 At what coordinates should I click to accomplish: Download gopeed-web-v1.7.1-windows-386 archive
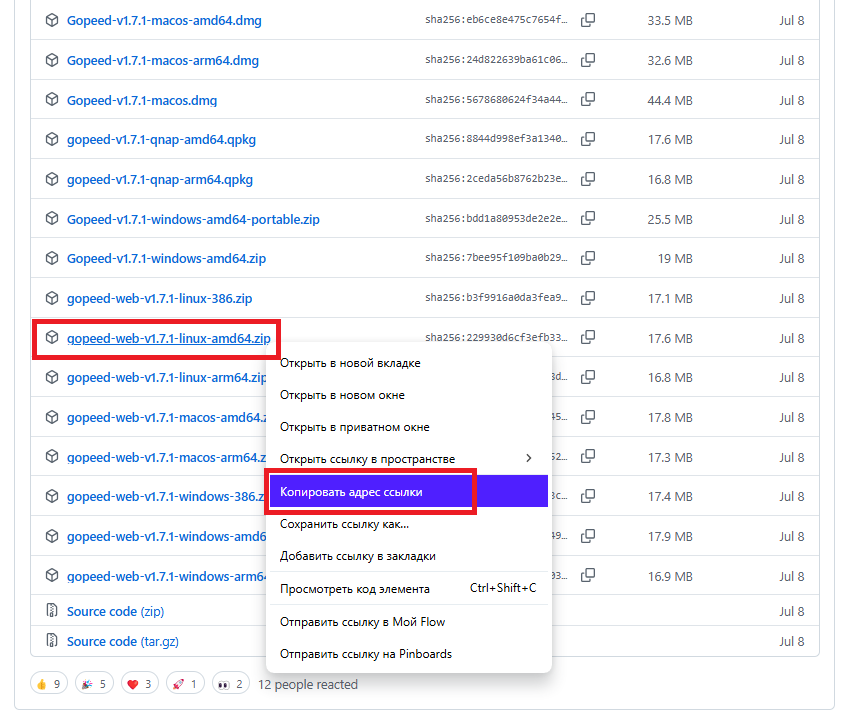pyautogui.click(x=166, y=497)
